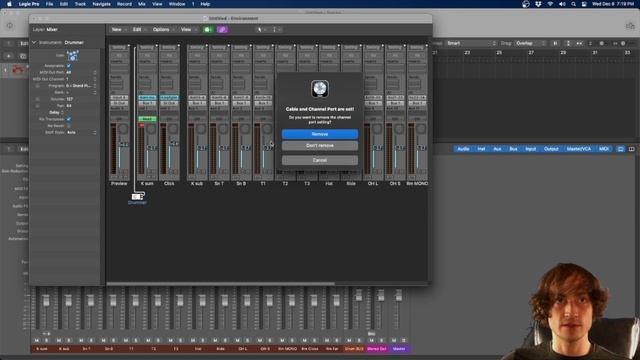Open the Navigate menu in menu bar
This screenshot has height=360, width=640.
point(102,4)
